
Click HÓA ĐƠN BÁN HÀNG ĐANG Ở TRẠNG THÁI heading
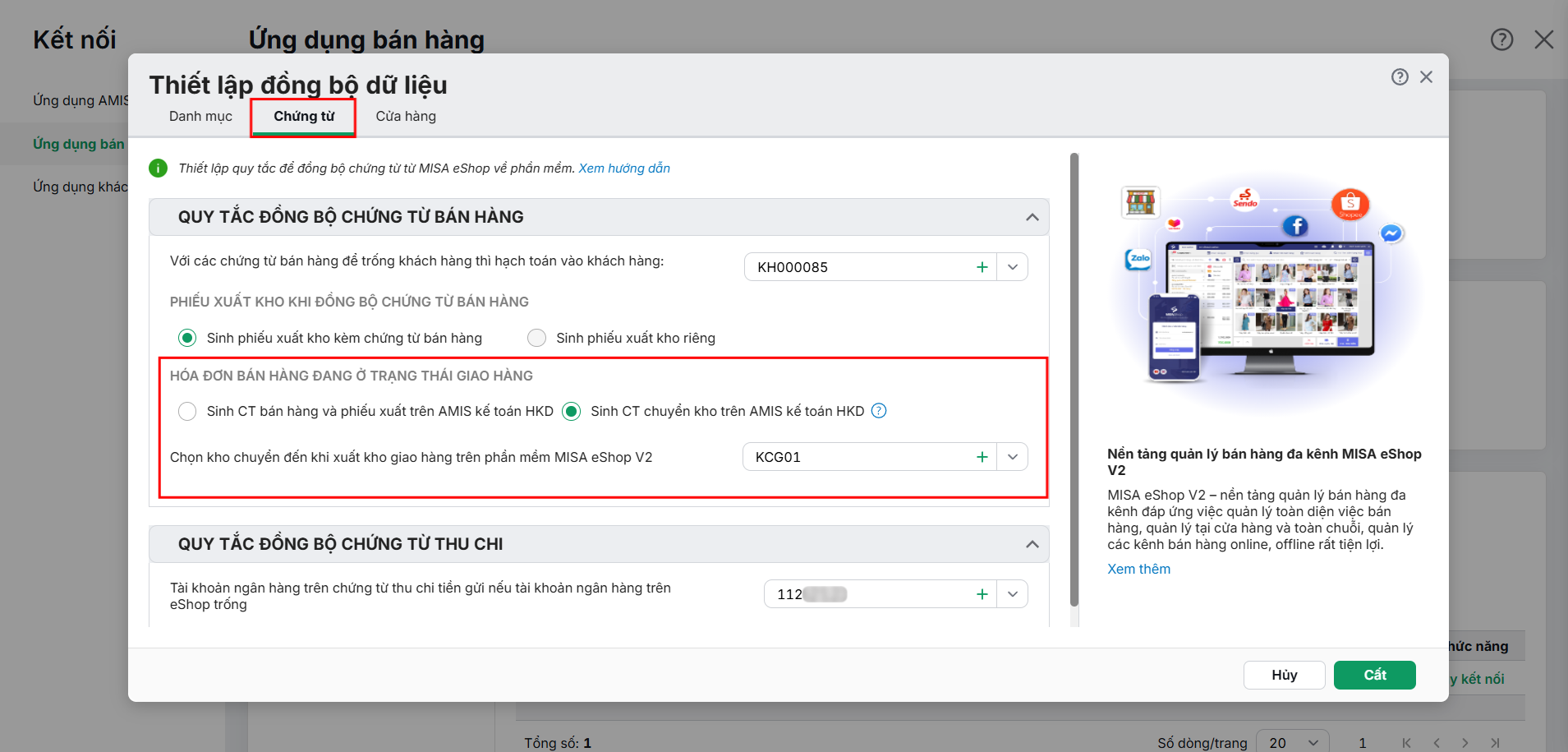click(352, 376)
